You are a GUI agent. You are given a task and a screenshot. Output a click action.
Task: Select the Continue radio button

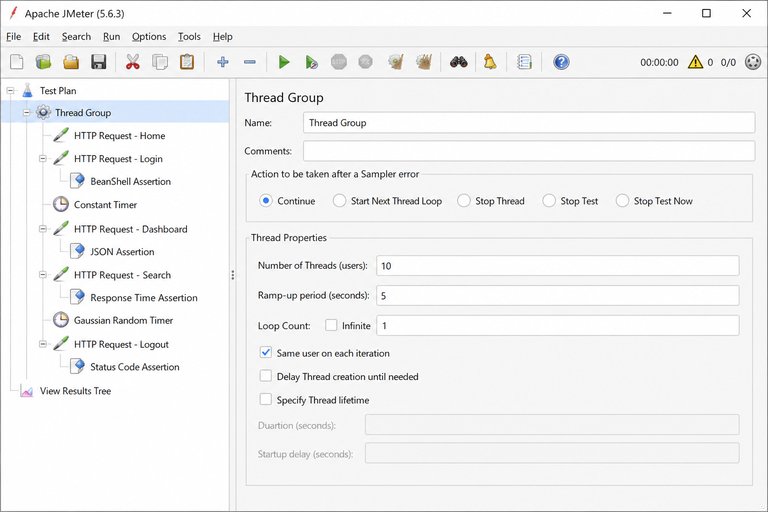click(x=266, y=201)
